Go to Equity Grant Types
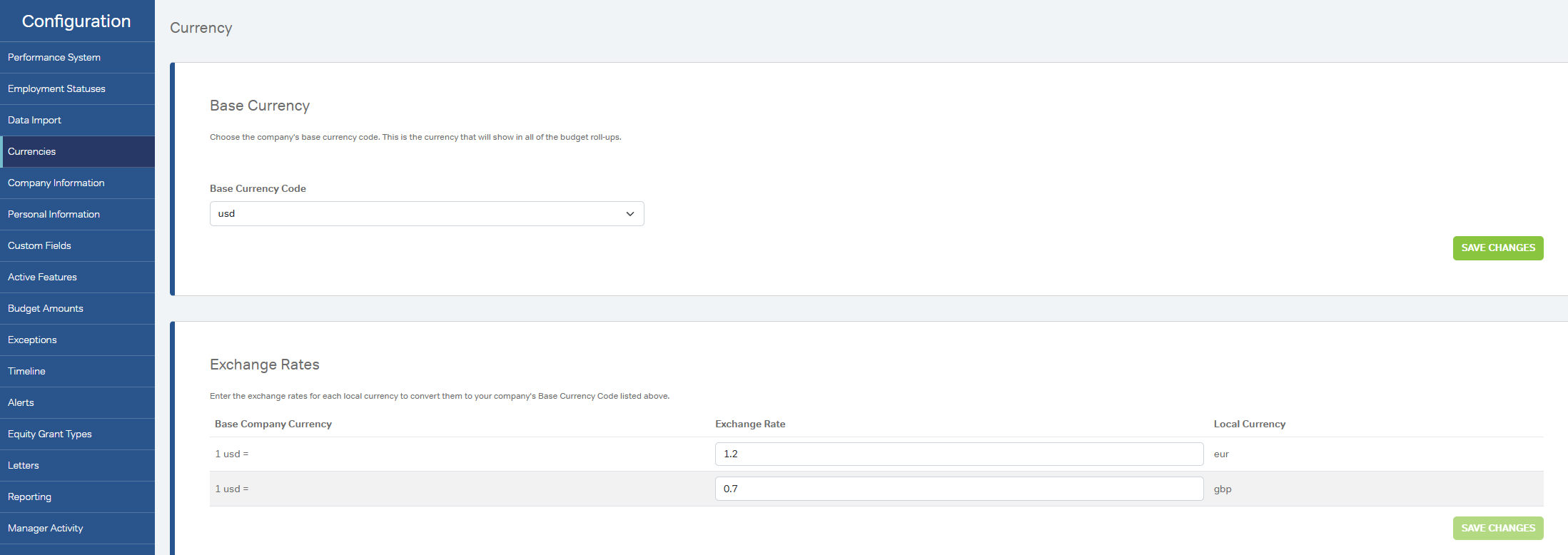Image resolution: width=1568 pixels, height=555 pixels. pos(50,434)
